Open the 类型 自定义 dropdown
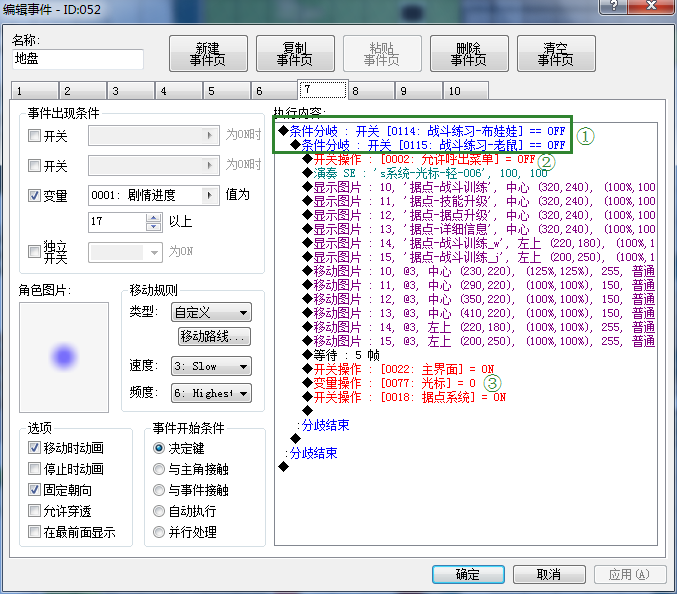The height and width of the screenshot is (594, 677). (212, 312)
